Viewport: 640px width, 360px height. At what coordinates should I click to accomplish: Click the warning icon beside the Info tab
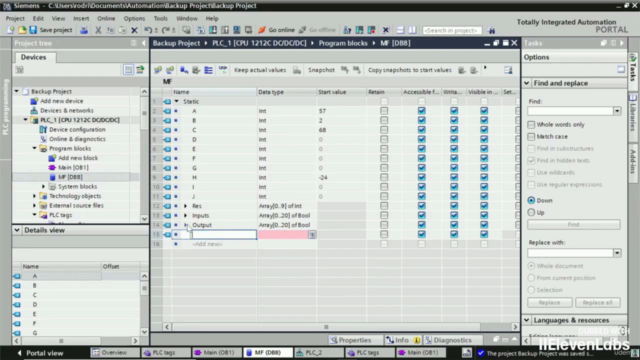[417, 340]
